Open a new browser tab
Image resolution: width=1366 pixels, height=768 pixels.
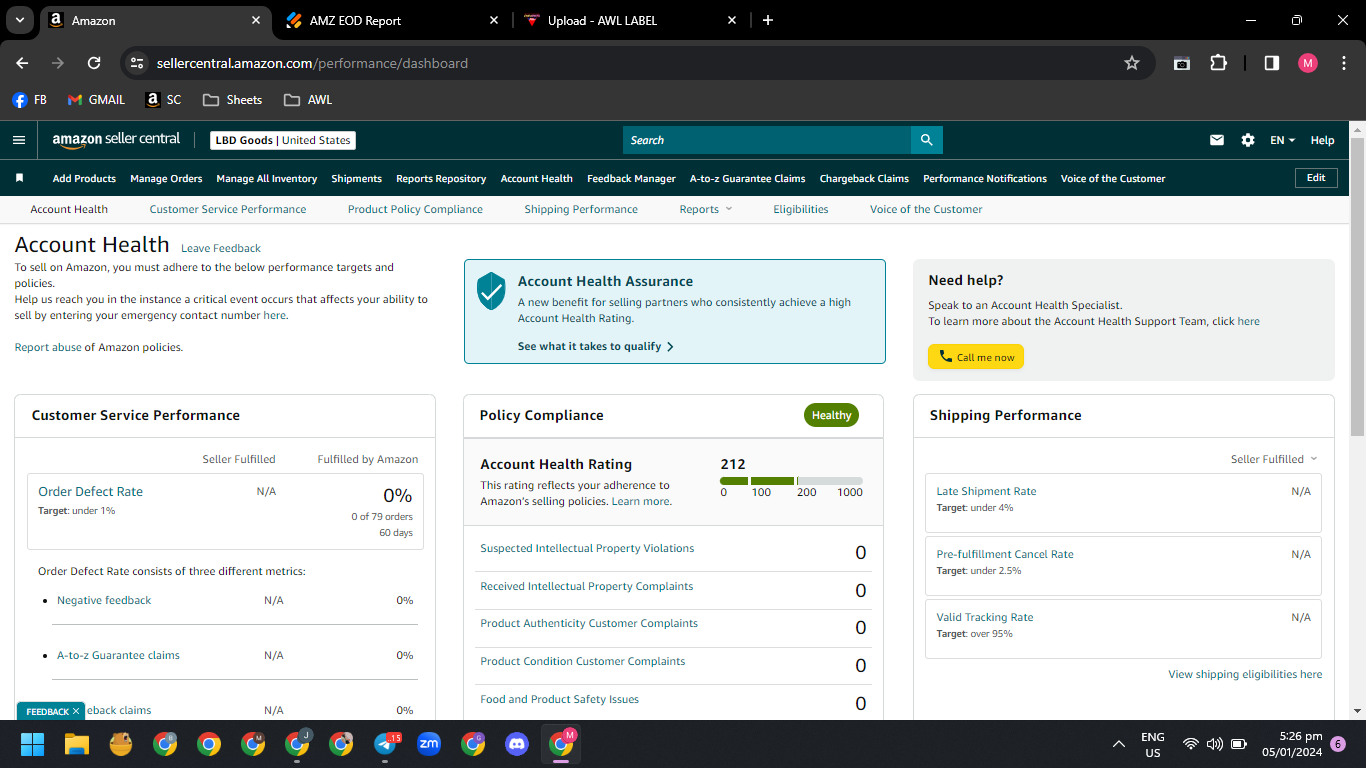[768, 20]
